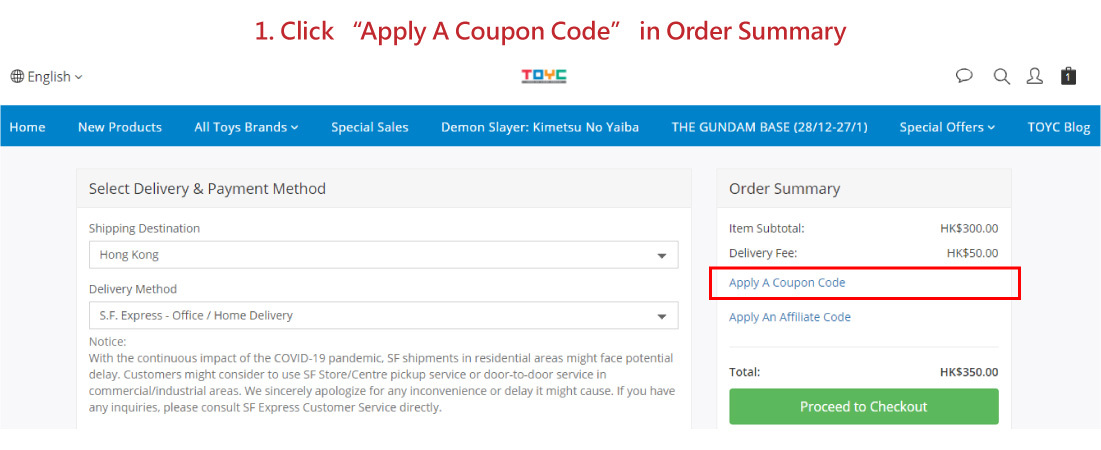Click Apply An Affiliate Code link
Viewport: 1101px width, 450px height.
click(790, 317)
